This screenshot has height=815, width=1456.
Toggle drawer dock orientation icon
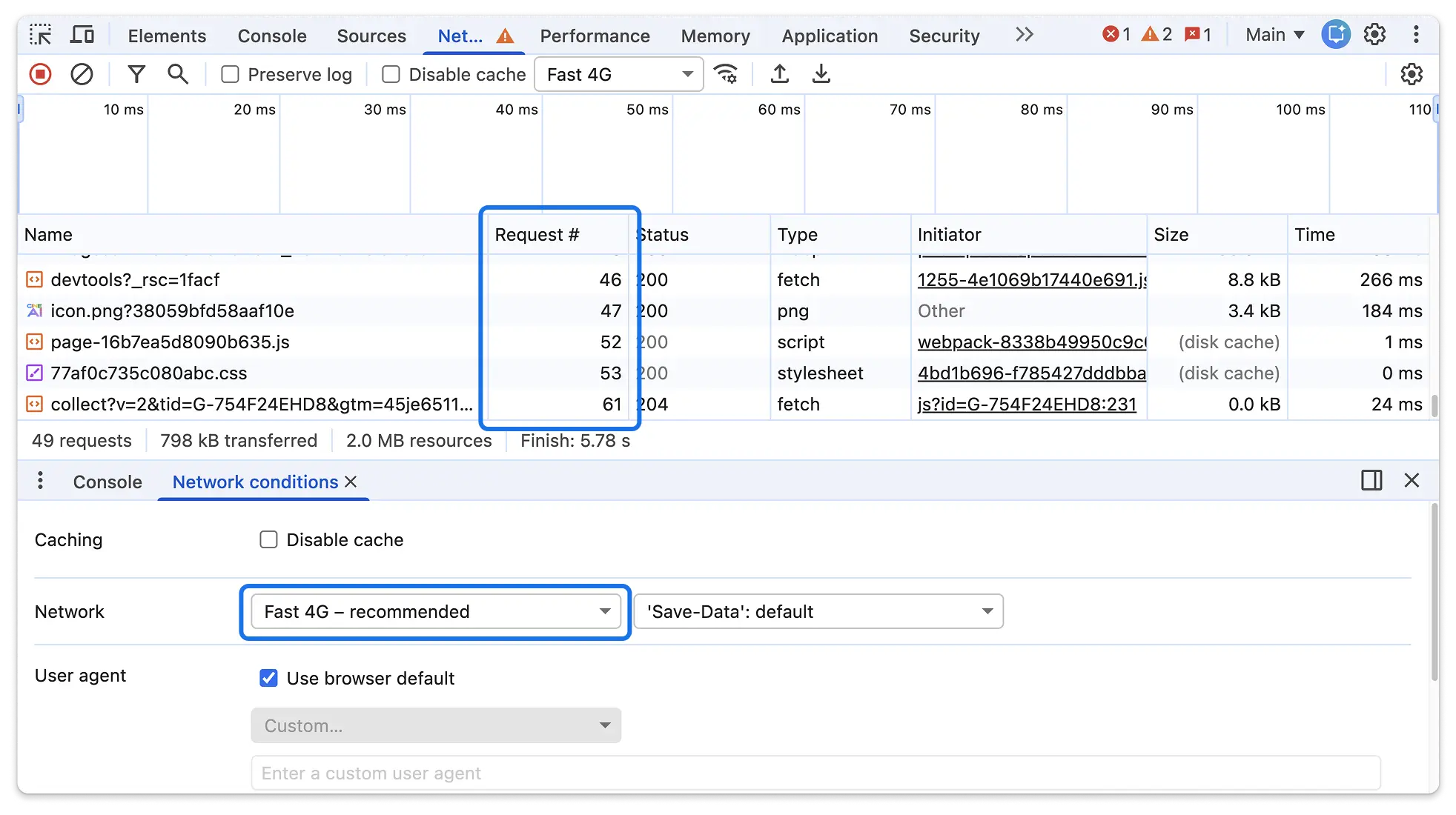click(1371, 480)
